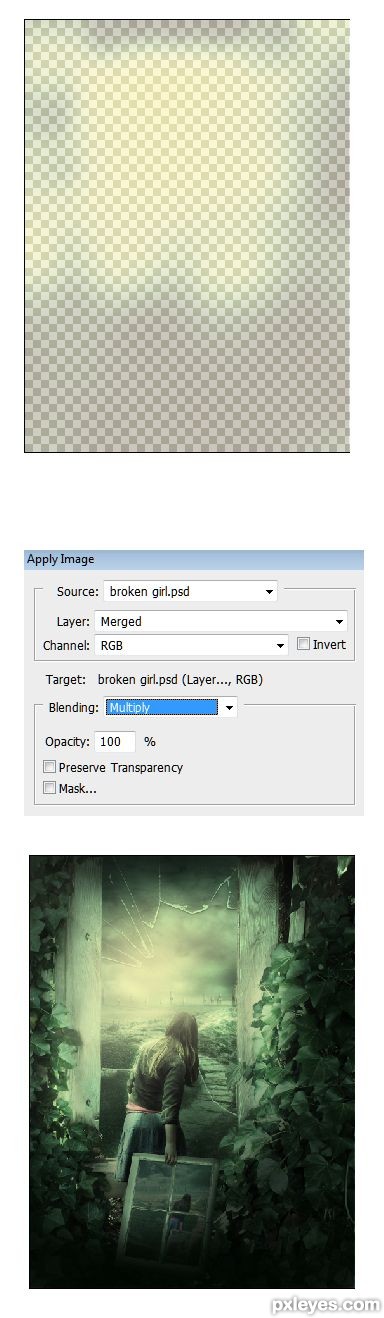The image size is (384, 1318).
Task: Open the Source dropdown showing broken girl.psd
Action: coord(190,591)
